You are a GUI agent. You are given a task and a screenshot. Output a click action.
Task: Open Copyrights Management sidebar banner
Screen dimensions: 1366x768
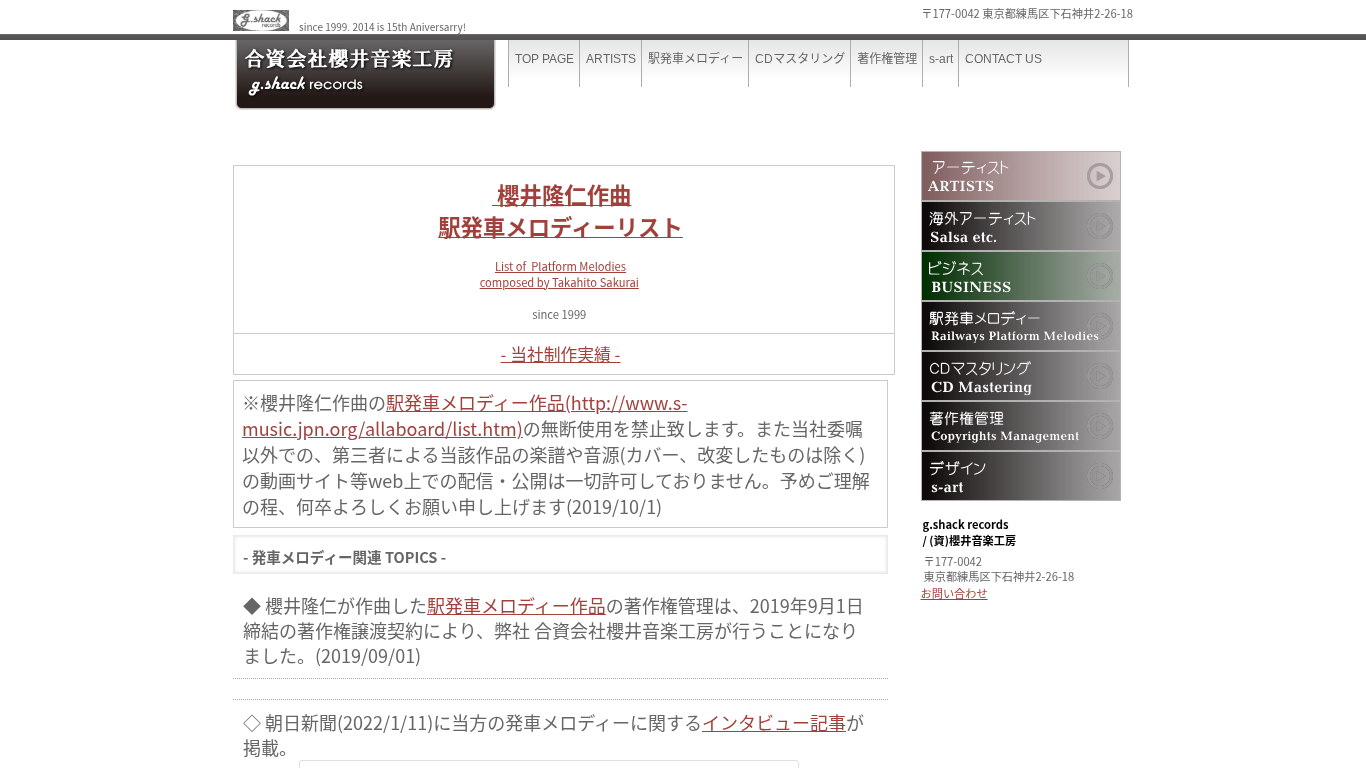pos(1021,426)
